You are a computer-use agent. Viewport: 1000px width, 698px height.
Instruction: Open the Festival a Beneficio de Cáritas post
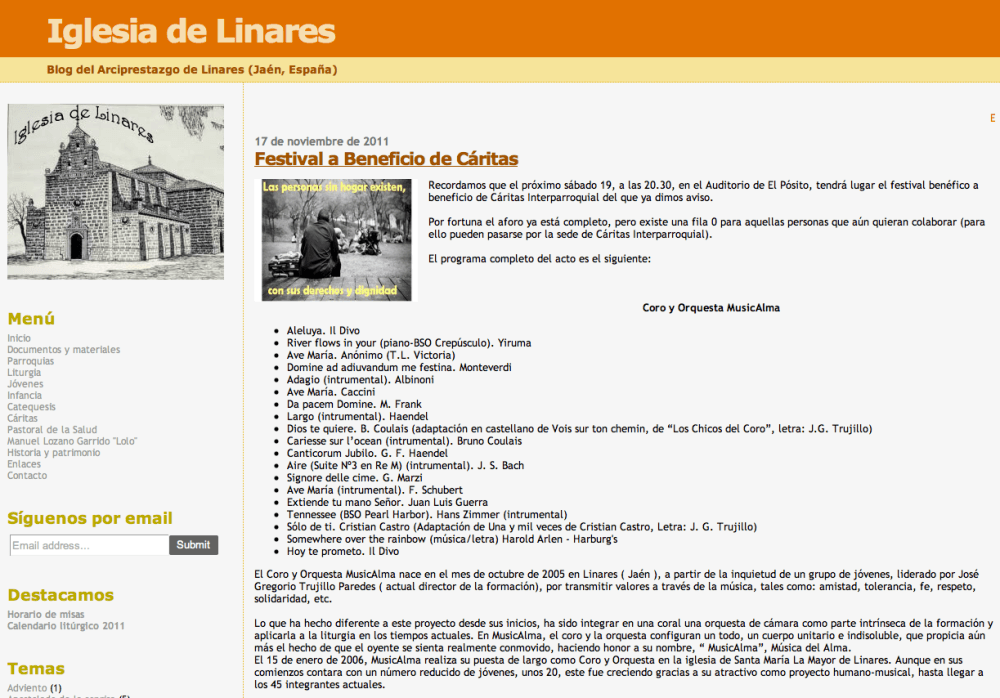386,159
